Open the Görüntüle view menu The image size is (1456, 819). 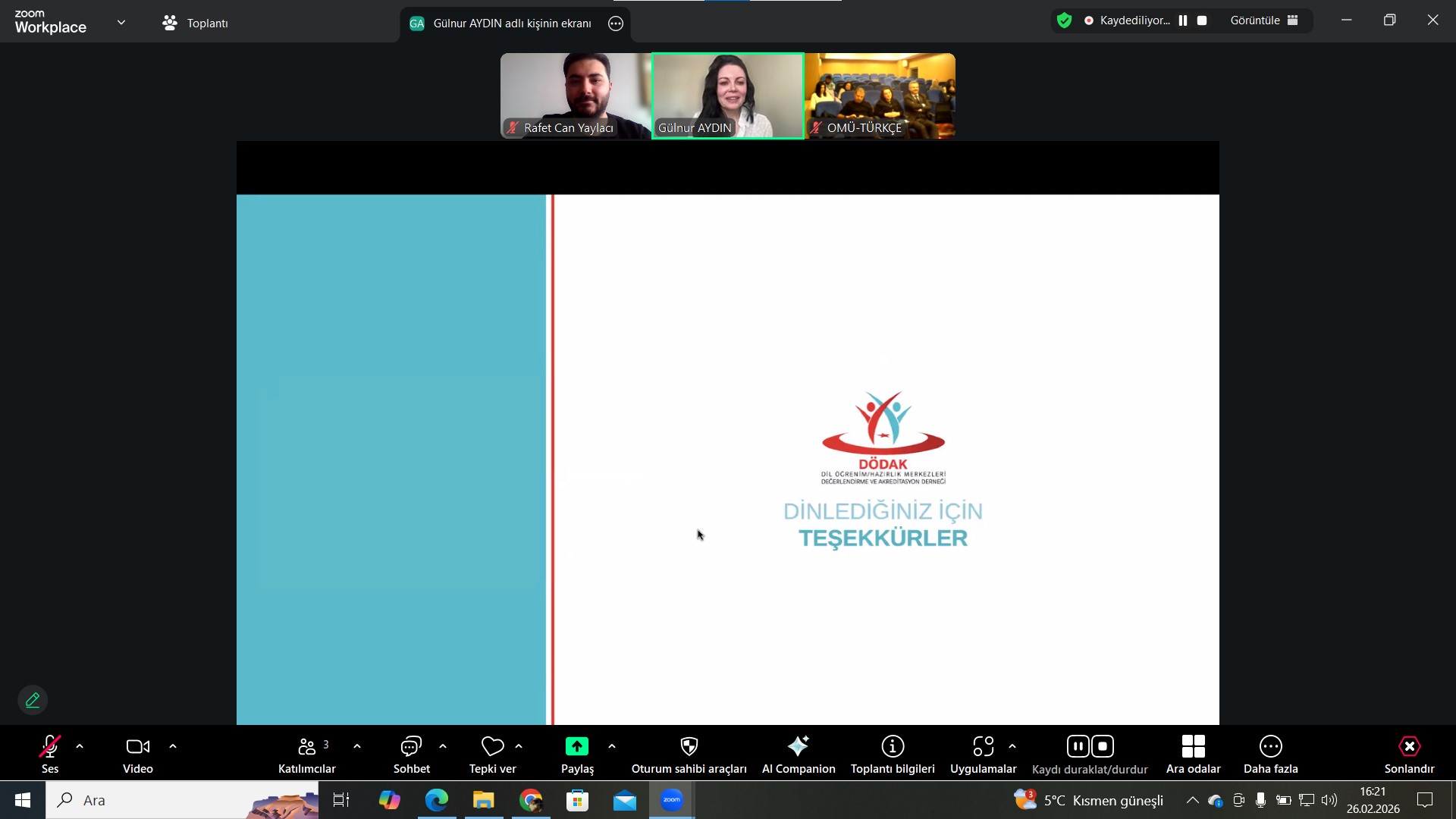pyautogui.click(x=1264, y=20)
